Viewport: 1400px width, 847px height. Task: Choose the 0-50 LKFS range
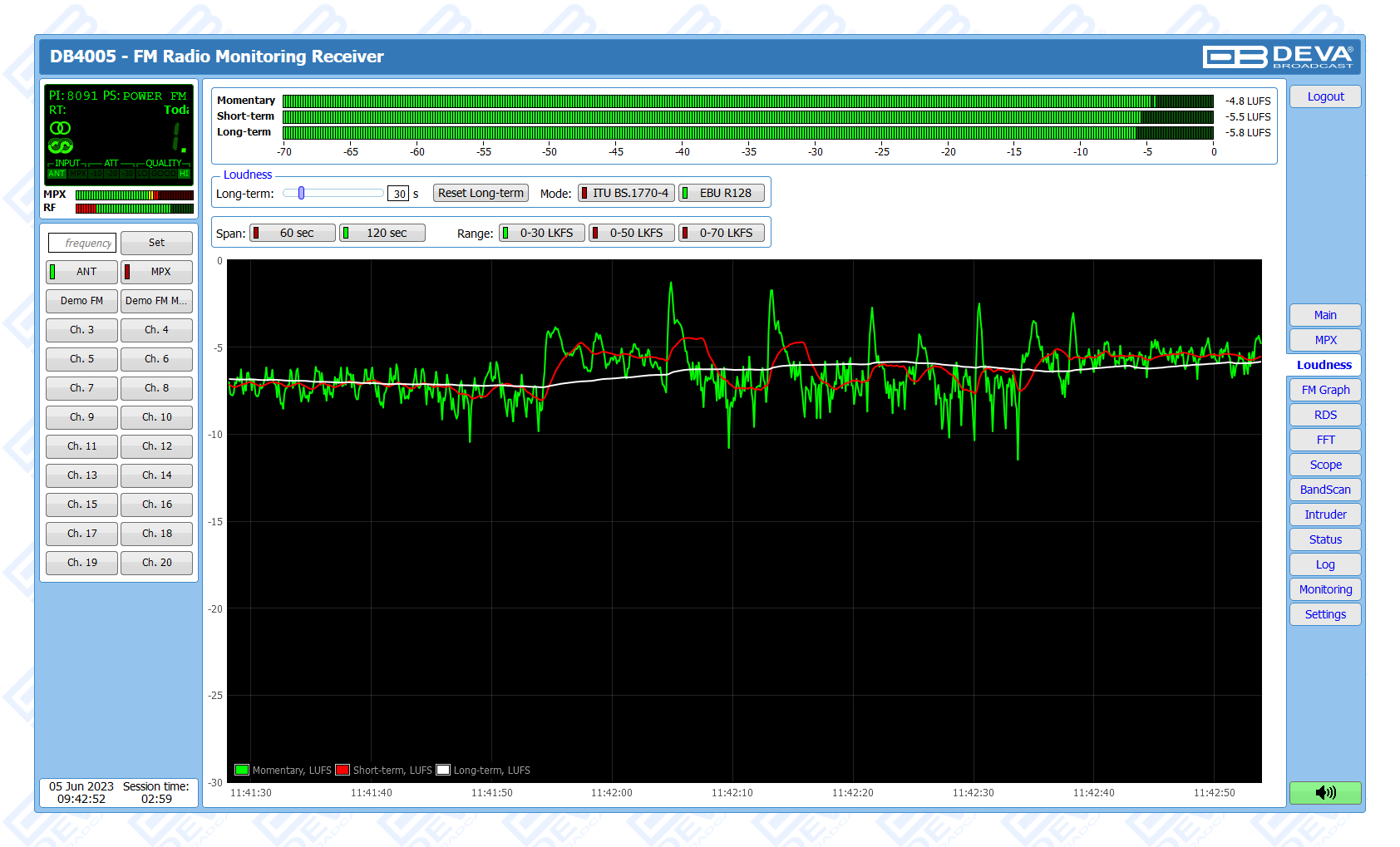[631, 233]
